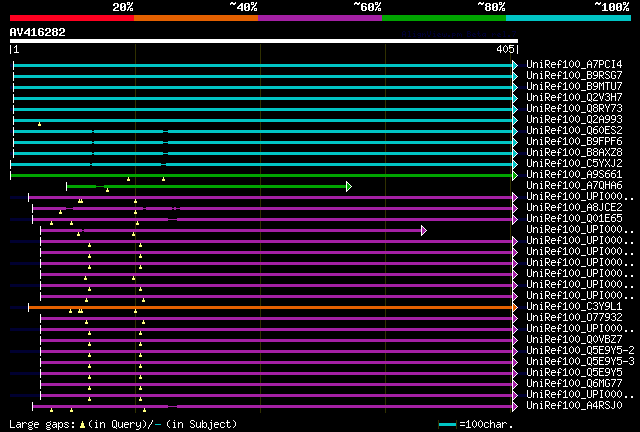Click the green alignment bar for A9S661
The image size is (640, 432).
coord(261,176)
